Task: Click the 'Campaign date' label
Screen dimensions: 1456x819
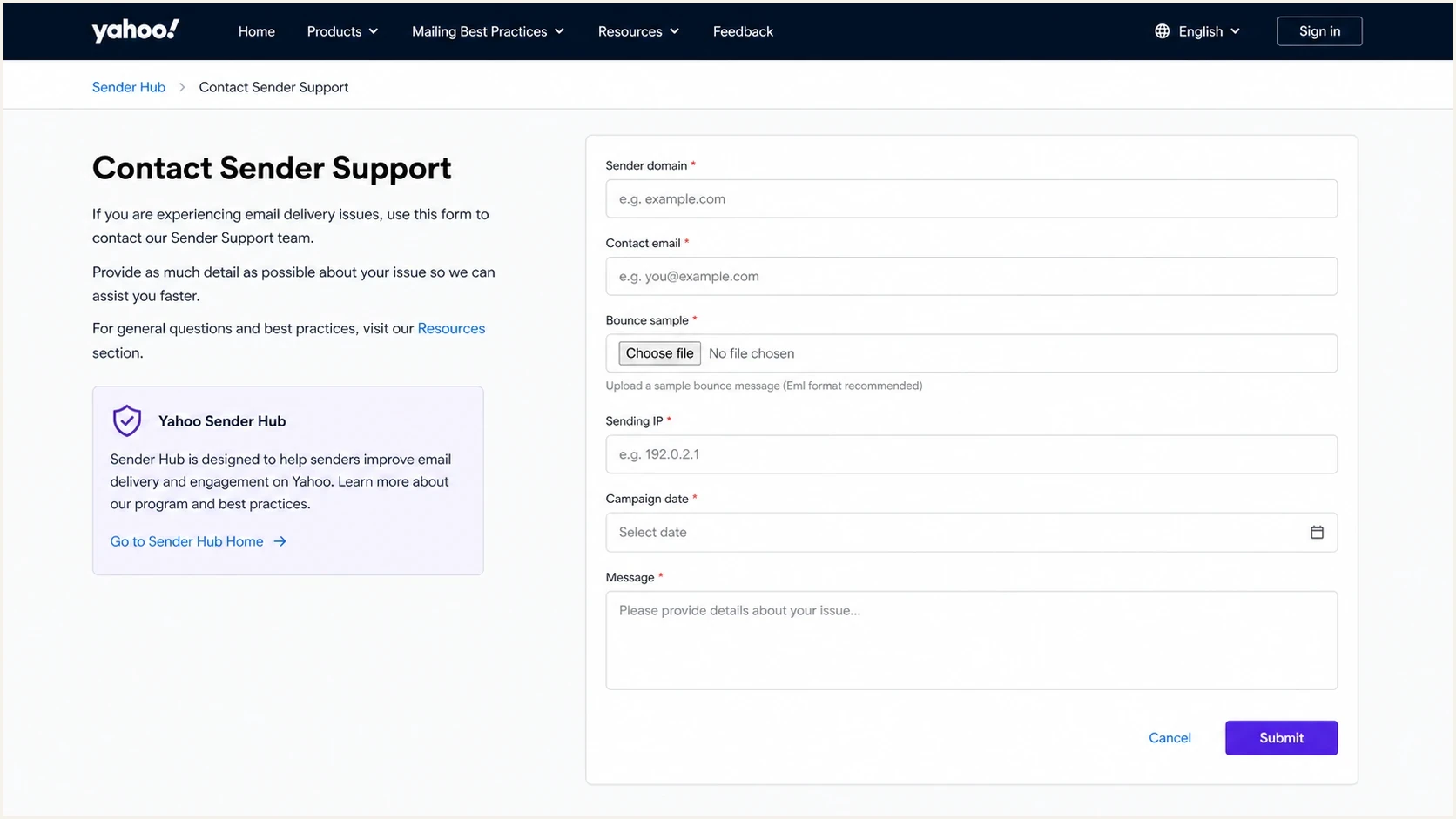Action: pyautogui.click(x=647, y=499)
